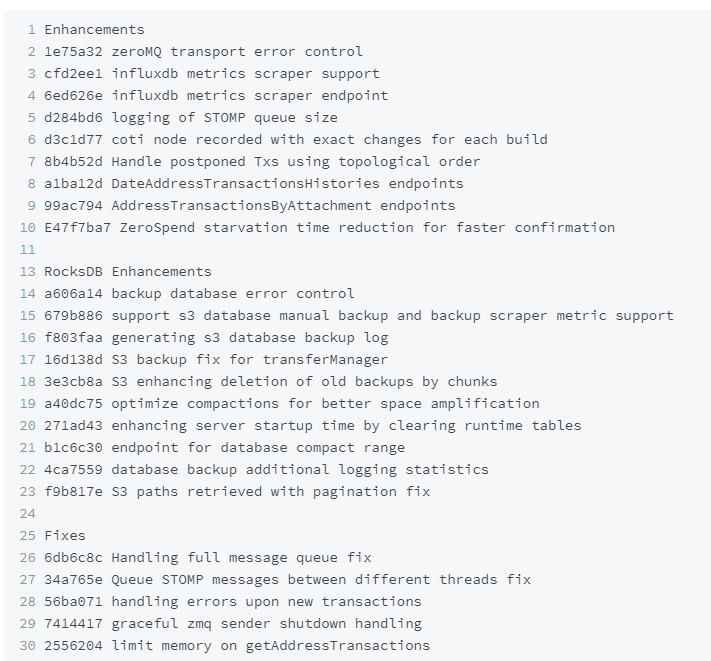Click the graceful zmq sender shutdown line
Image resolution: width=711 pixels, height=661 pixels.
click(x=233, y=624)
